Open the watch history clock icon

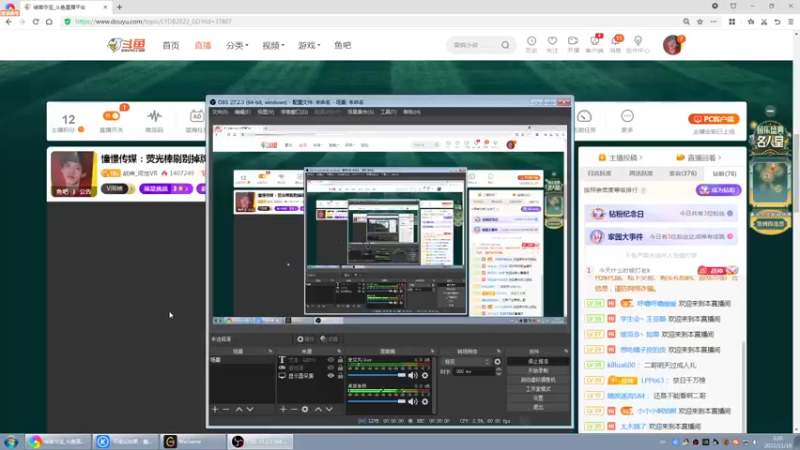[531, 44]
